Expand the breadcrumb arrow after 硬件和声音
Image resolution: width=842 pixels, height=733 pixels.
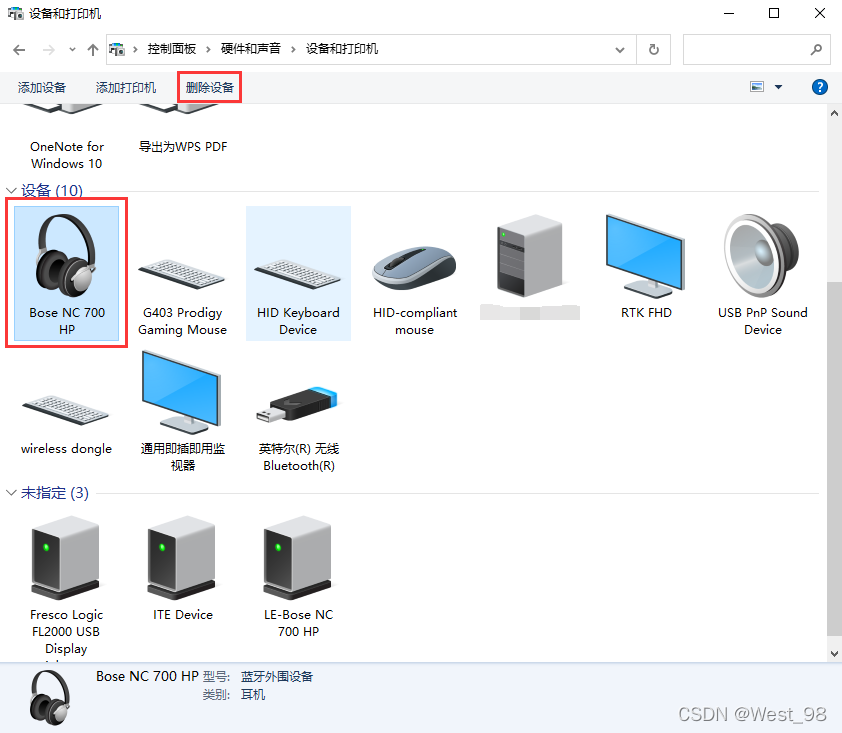(293, 49)
